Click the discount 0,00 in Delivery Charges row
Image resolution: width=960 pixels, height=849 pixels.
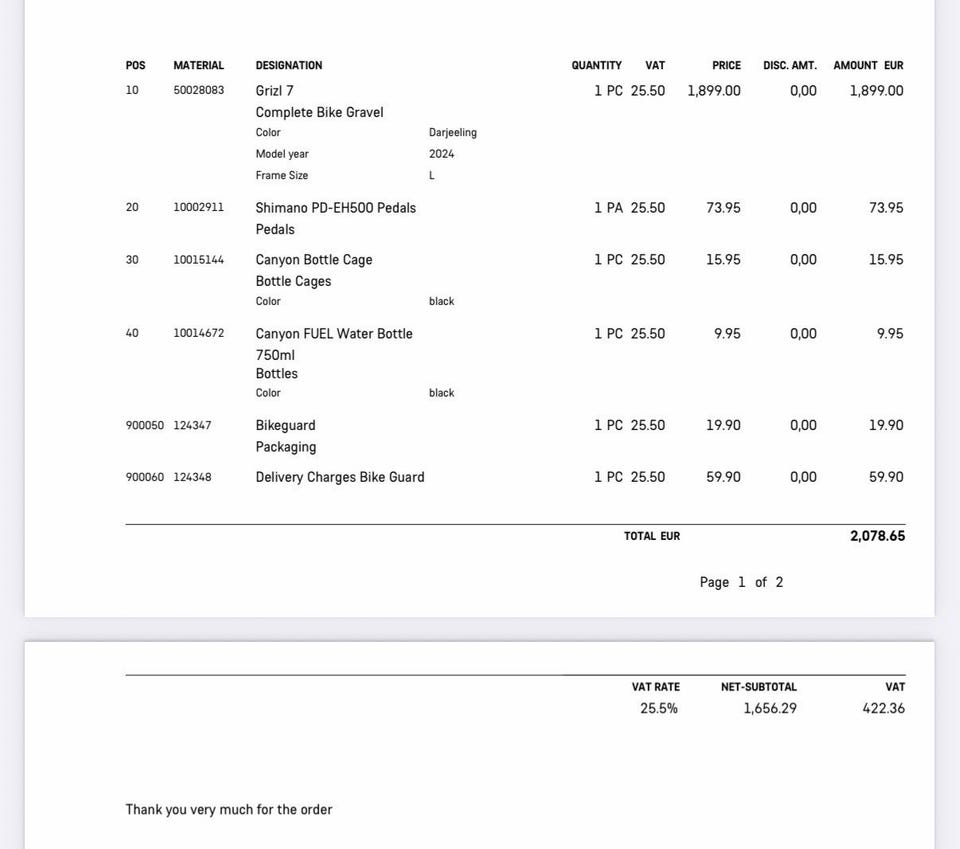[x=803, y=477]
